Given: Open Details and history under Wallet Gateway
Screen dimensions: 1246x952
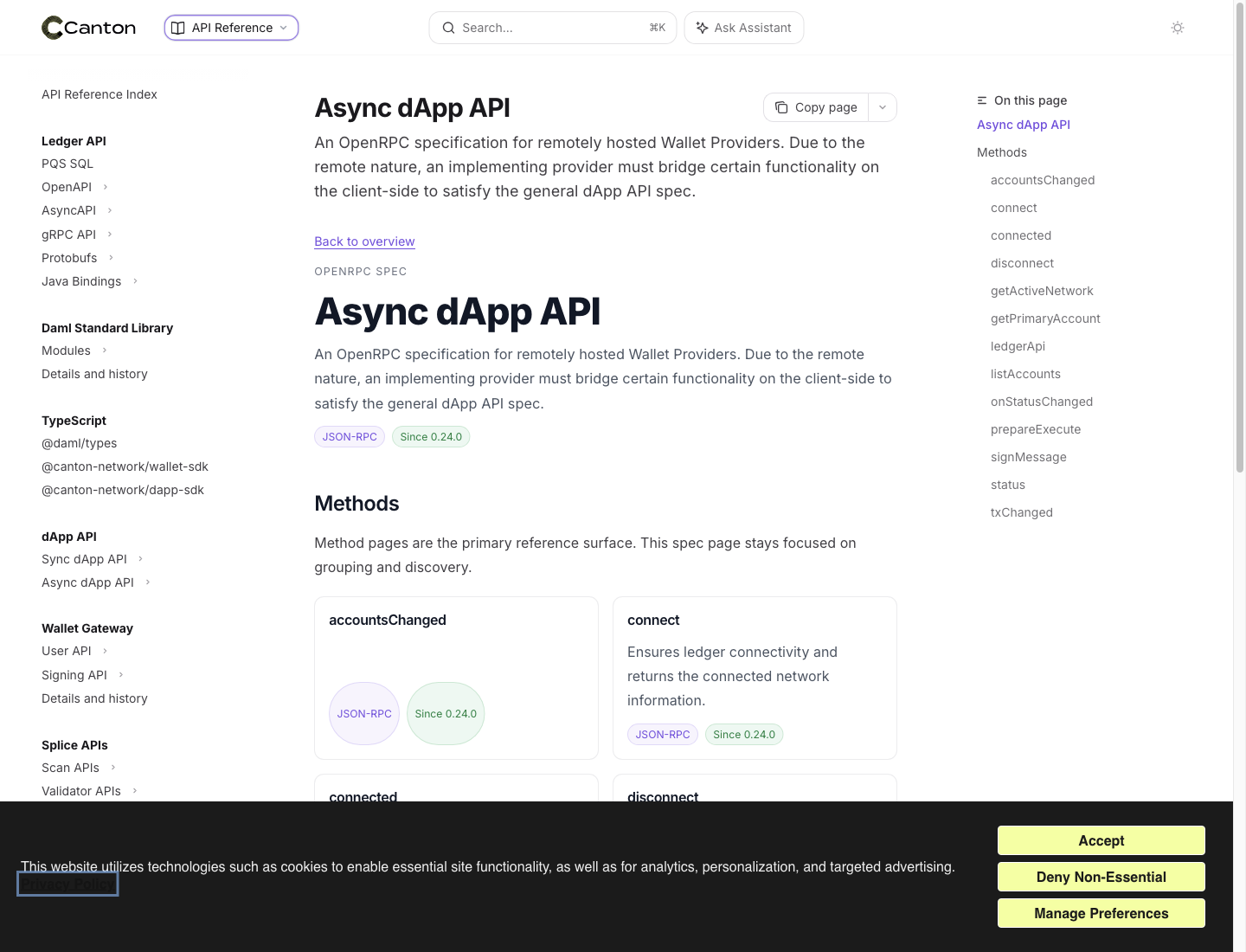Looking at the screenshot, I should pyautogui.click(x=94, y=698).
